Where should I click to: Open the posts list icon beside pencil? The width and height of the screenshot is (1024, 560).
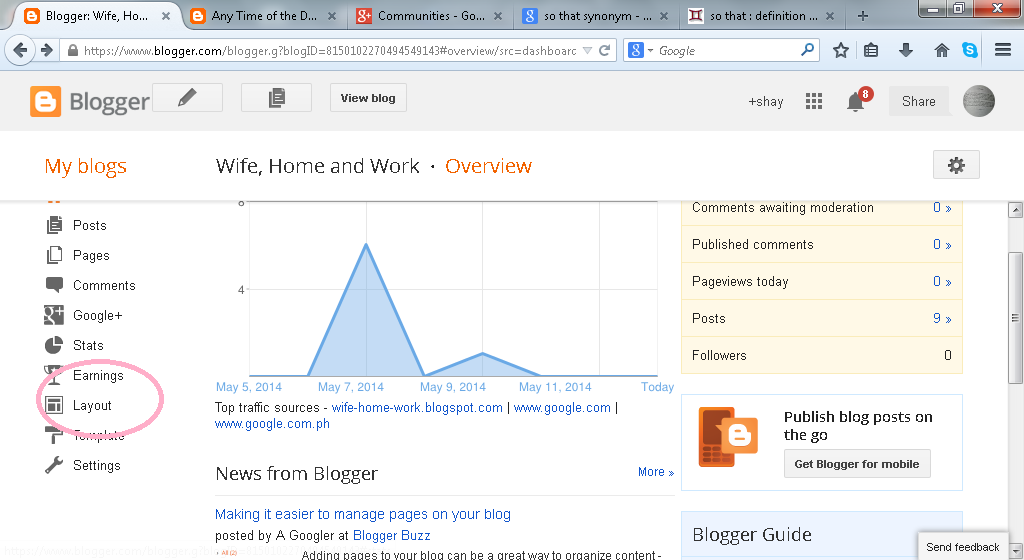tap(276, 98)
